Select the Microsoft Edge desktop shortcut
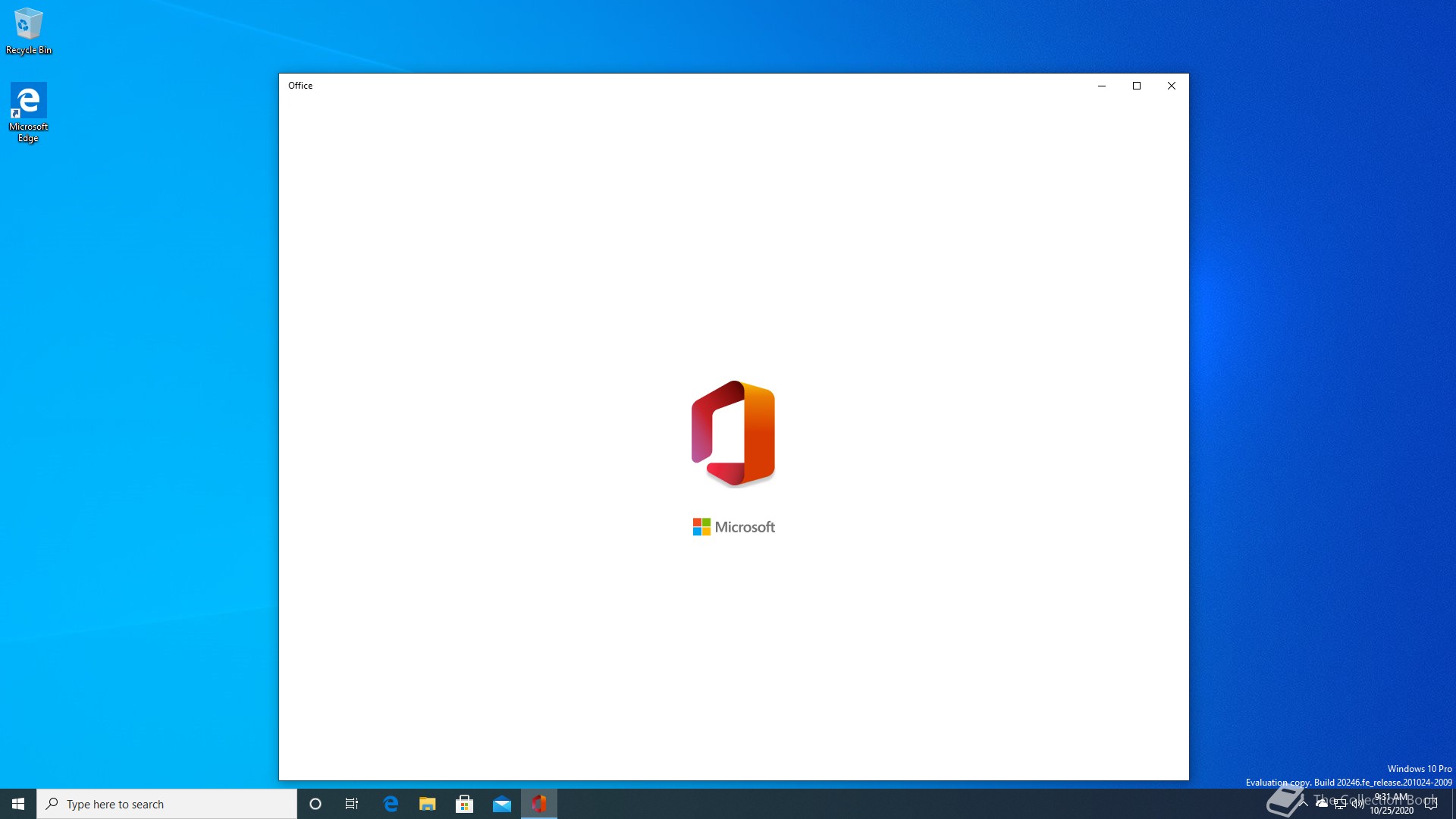1456x819 pixels. pyautogui.click(x=28, y=112)
